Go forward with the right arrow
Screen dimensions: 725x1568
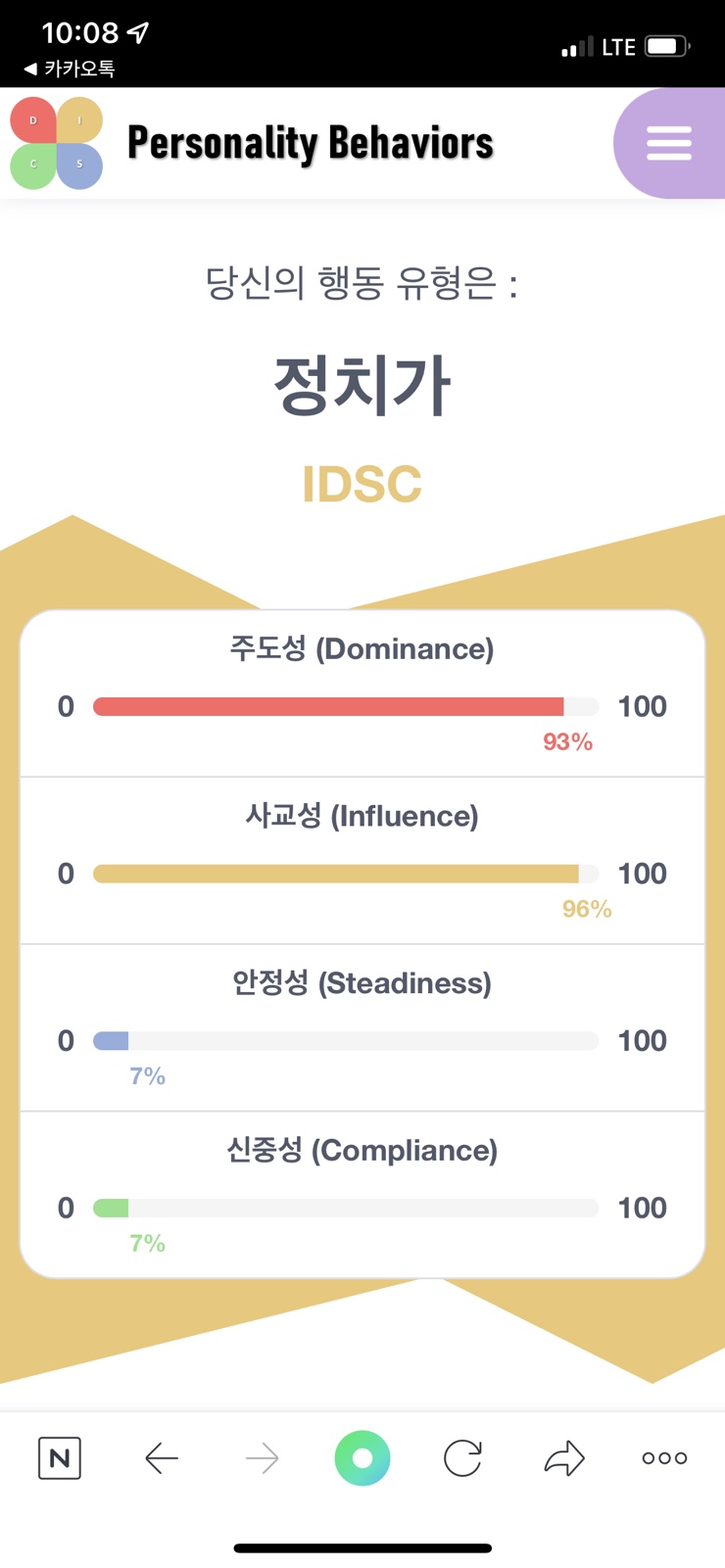262,1458
